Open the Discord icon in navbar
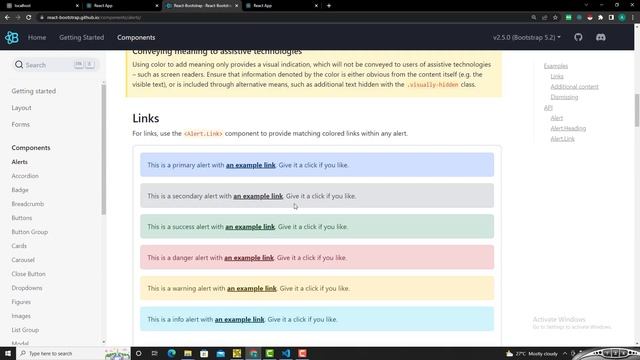Image resolution: width=640 pixels, height=360 pixels. (x=600, y=38)
